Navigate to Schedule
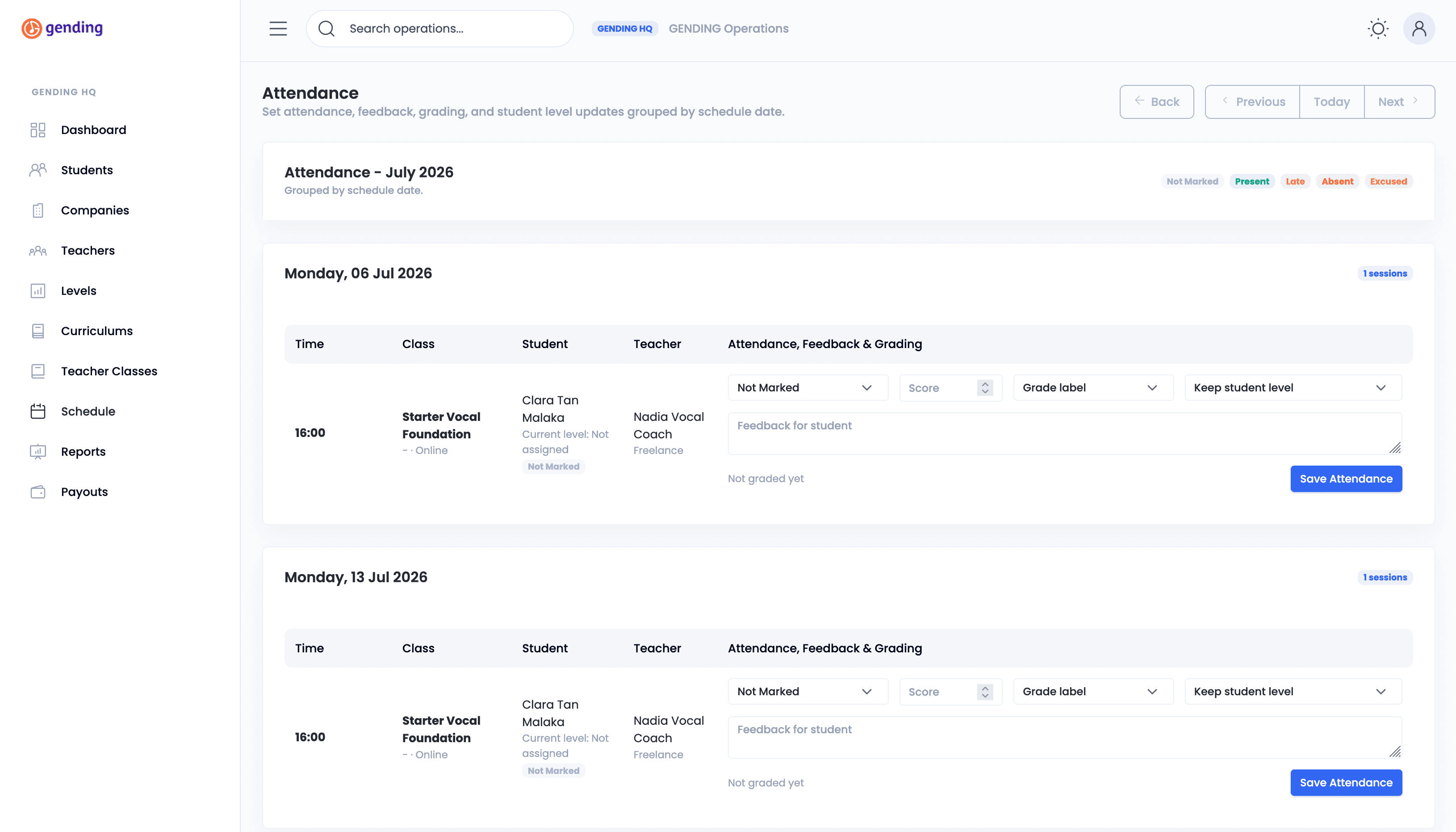 [x=88, y=412]
